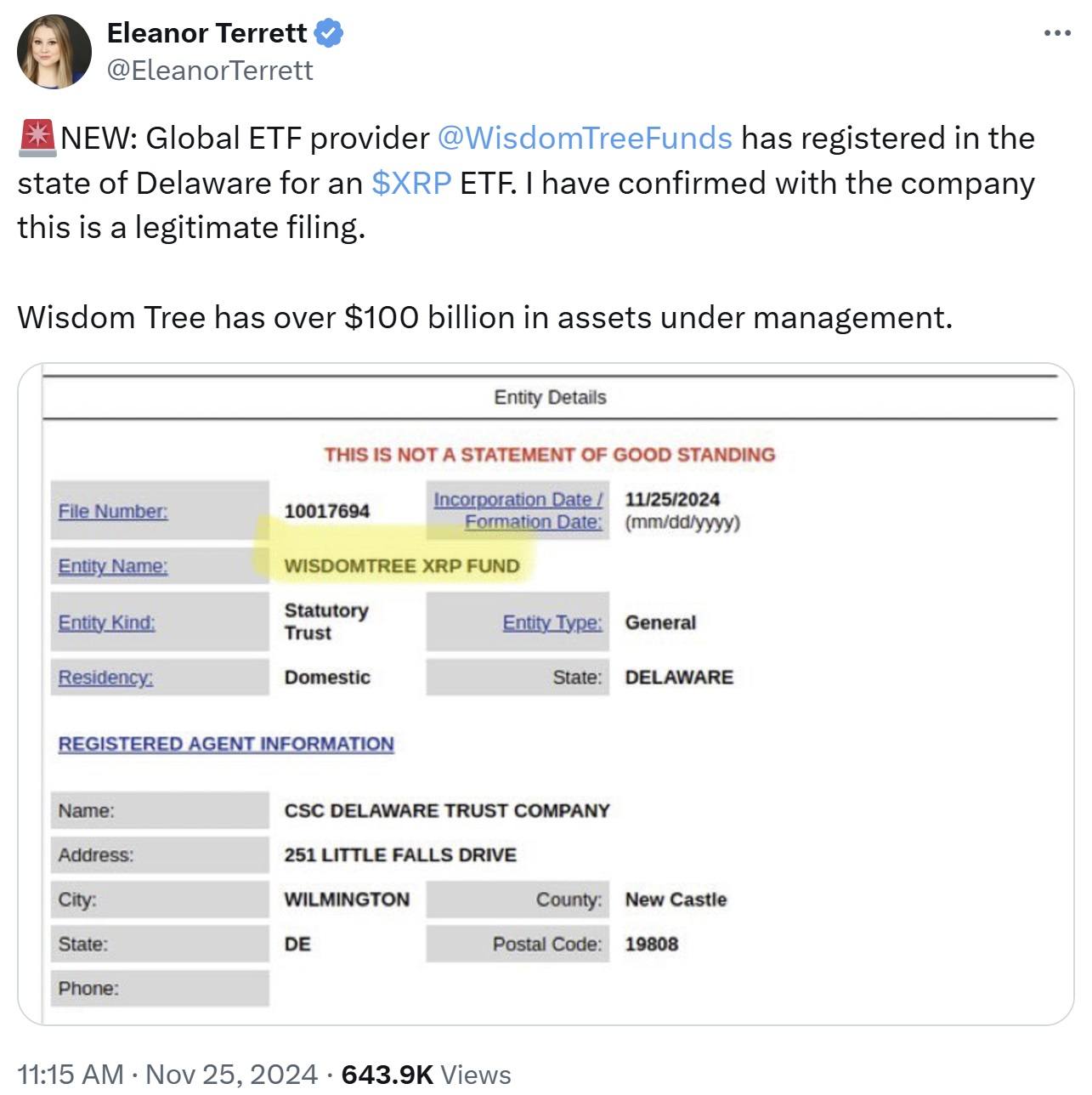Click the File Number link in Entity Details
Image resolution: width=1092 pixels, height=1095 pixels.
point(111,511)
